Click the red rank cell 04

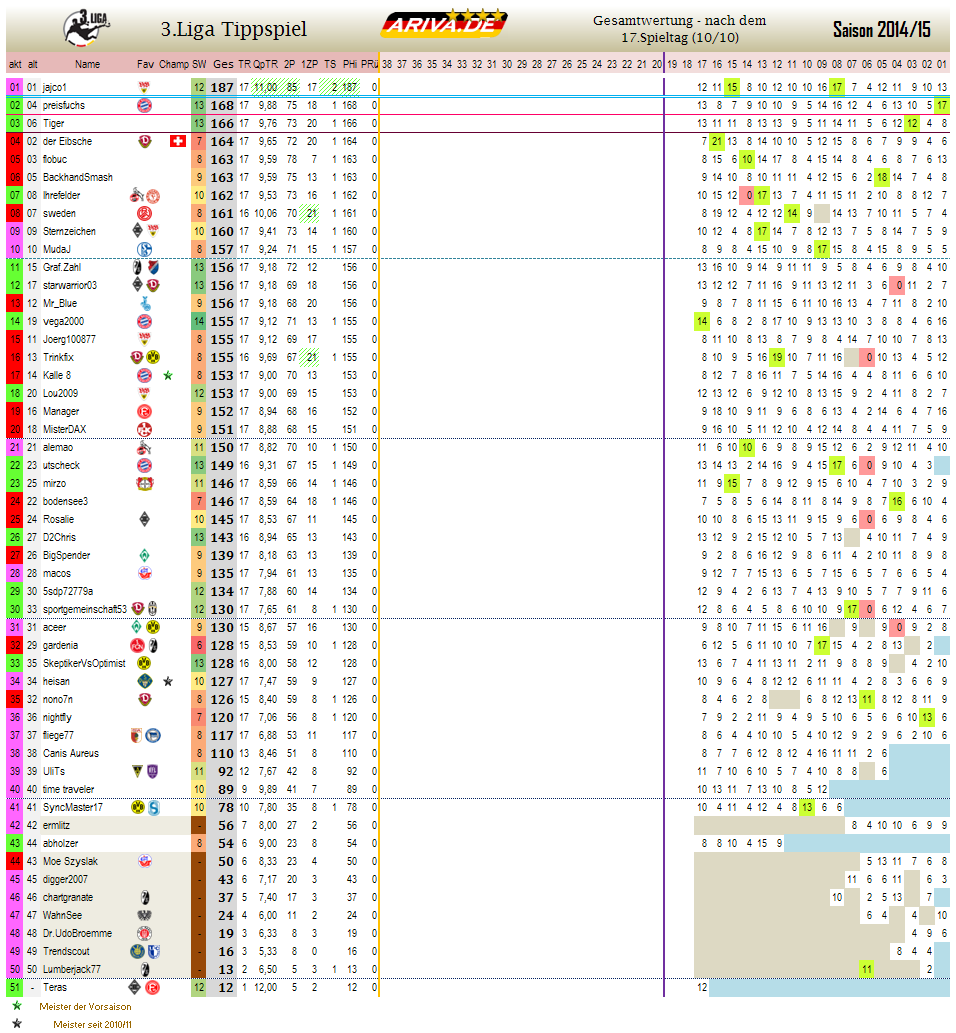pyautogui.click(x=15, y=141)
